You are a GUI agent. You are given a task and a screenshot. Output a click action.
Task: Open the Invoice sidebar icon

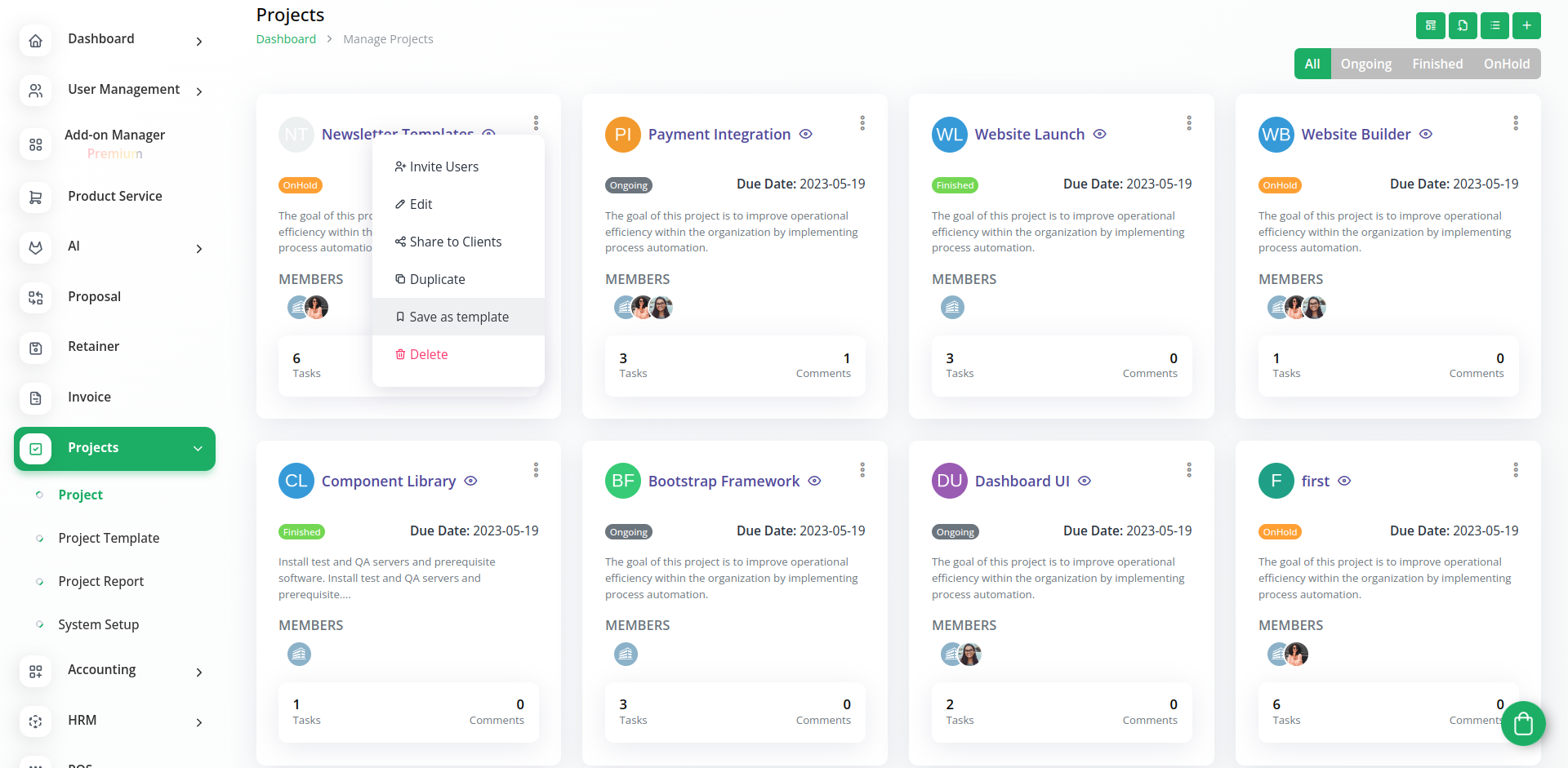35,397
